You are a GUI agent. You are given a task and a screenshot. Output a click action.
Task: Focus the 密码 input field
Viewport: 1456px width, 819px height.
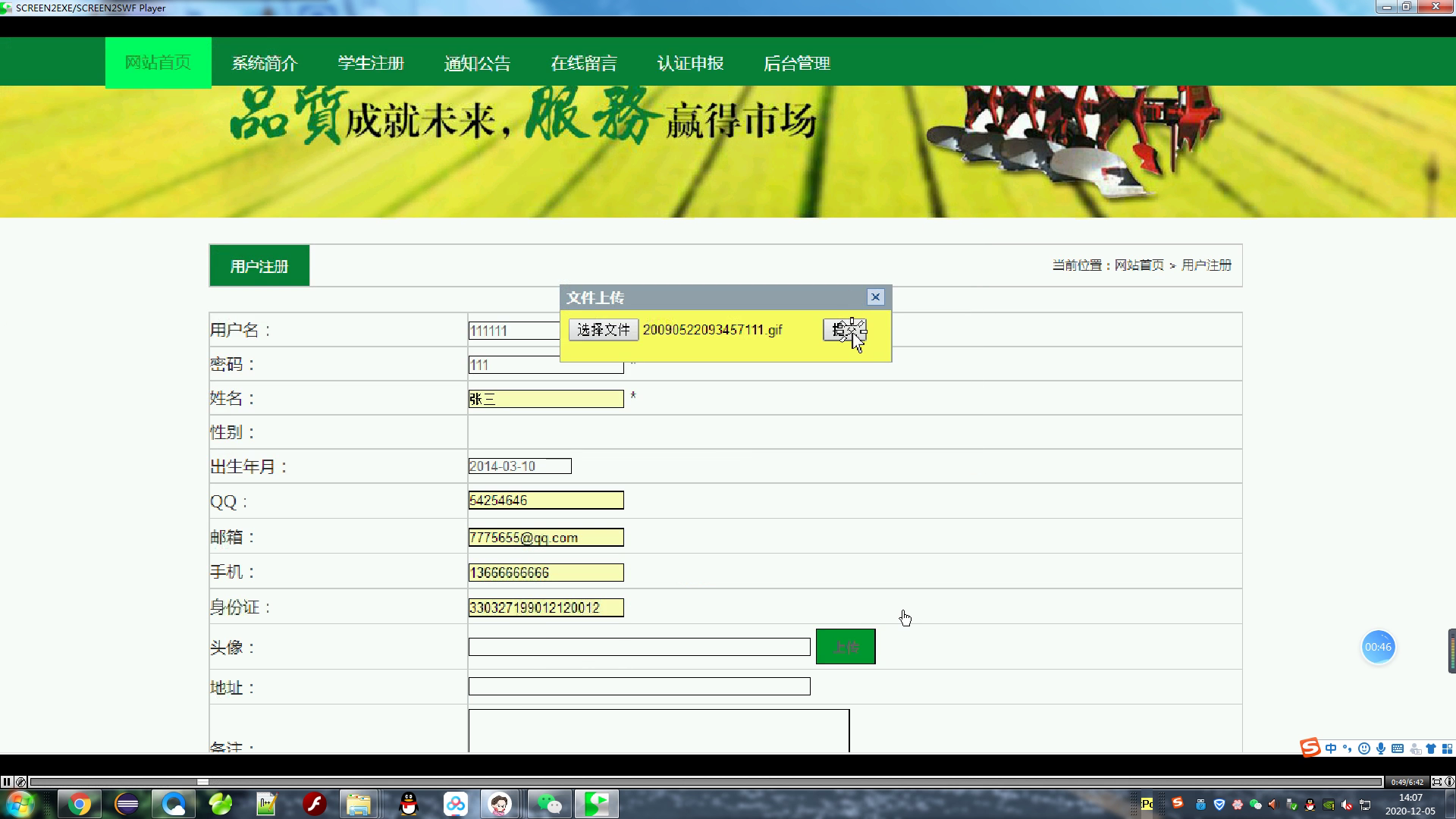click(546, 365)
